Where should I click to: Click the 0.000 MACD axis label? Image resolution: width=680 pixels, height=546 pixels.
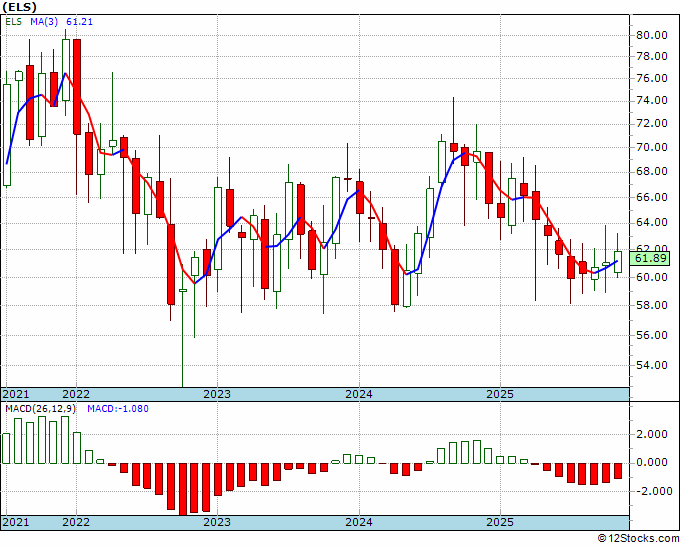click(x=652, y=463)
